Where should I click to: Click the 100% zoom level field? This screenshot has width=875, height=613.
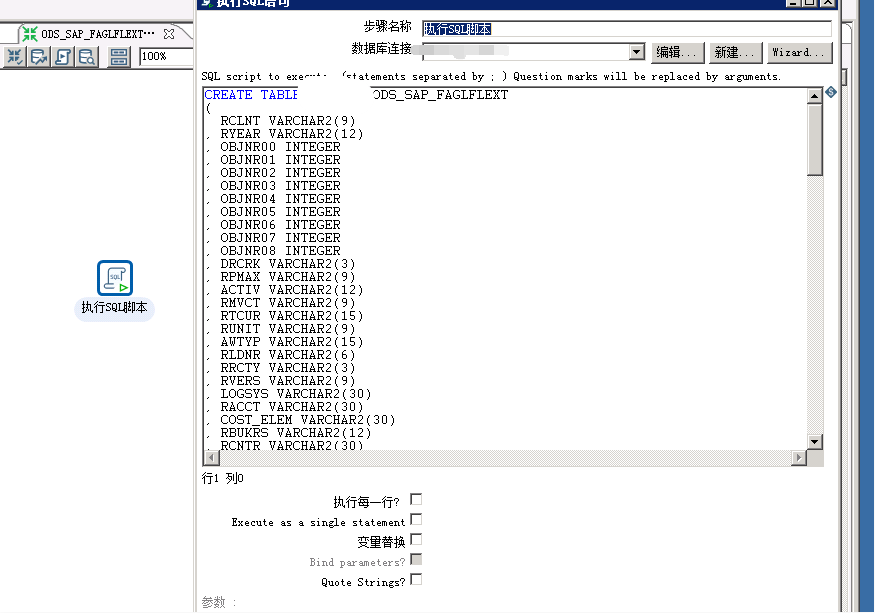(x=166, y=56)
